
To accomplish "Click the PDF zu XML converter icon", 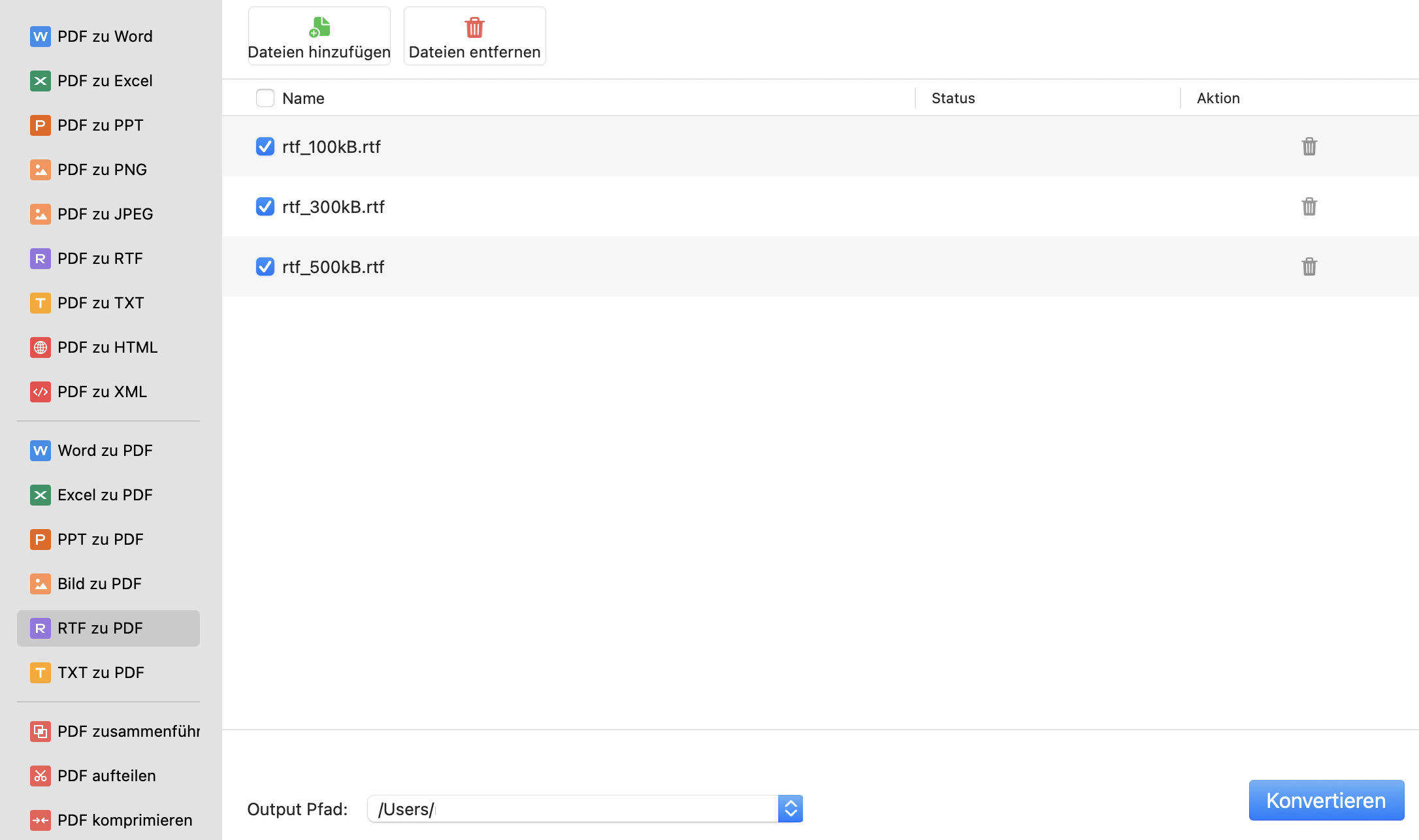I will point(40,391).
